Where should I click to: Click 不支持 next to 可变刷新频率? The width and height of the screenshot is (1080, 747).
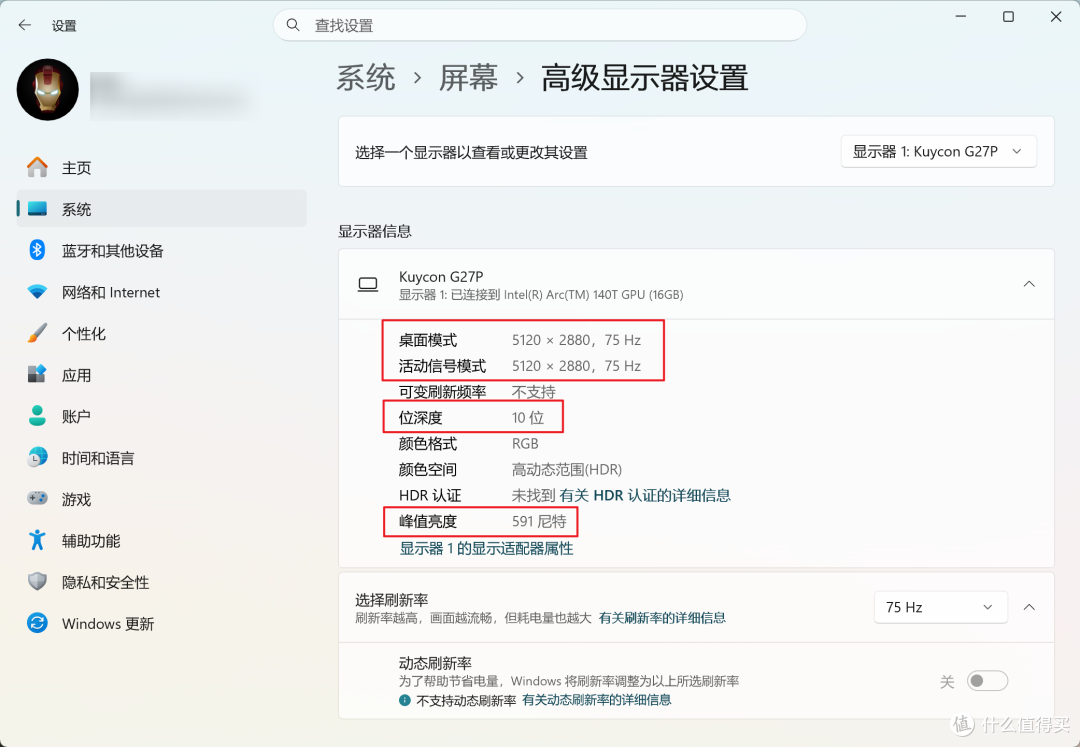coord(534,392)
